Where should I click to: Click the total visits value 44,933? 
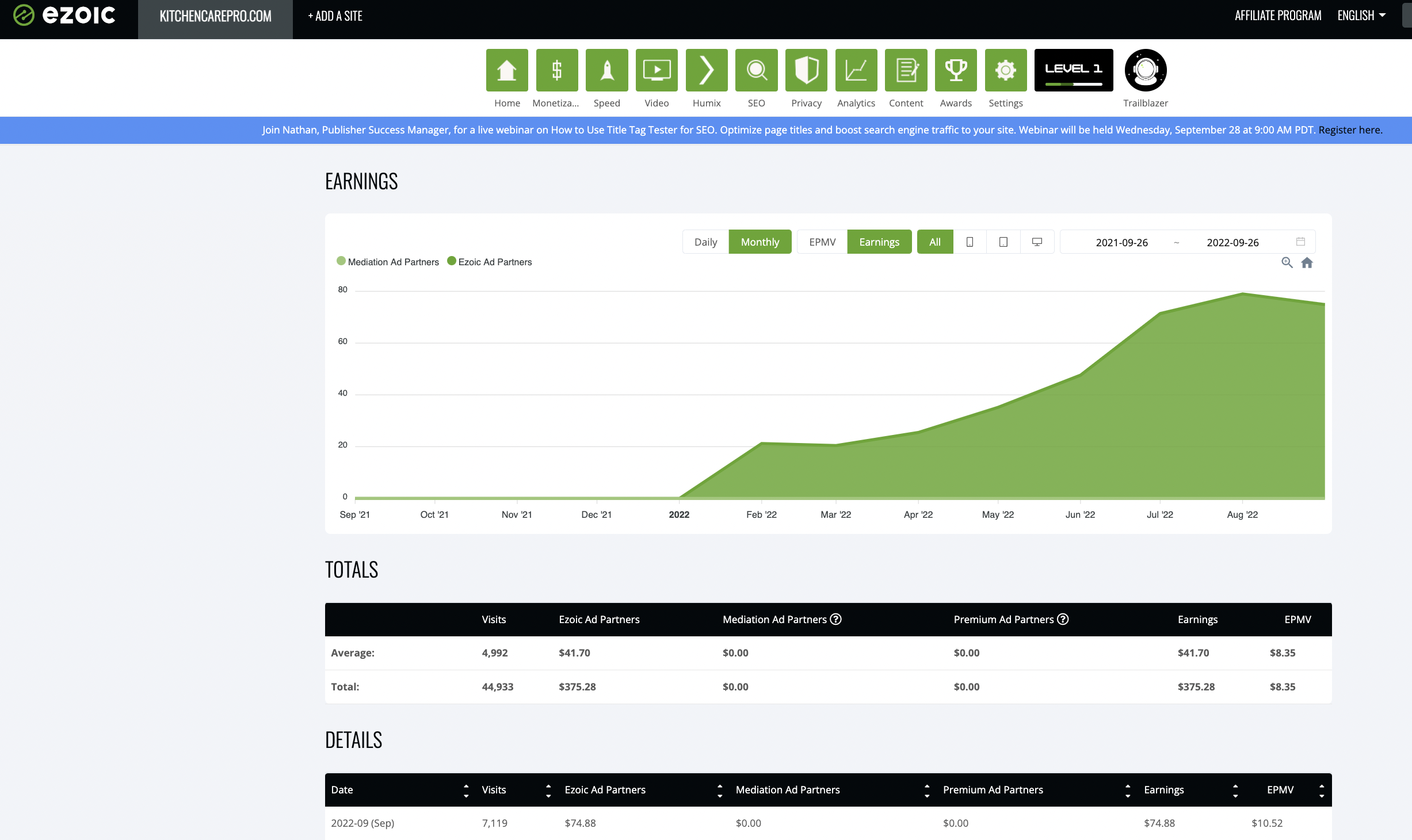click(498, 686)
